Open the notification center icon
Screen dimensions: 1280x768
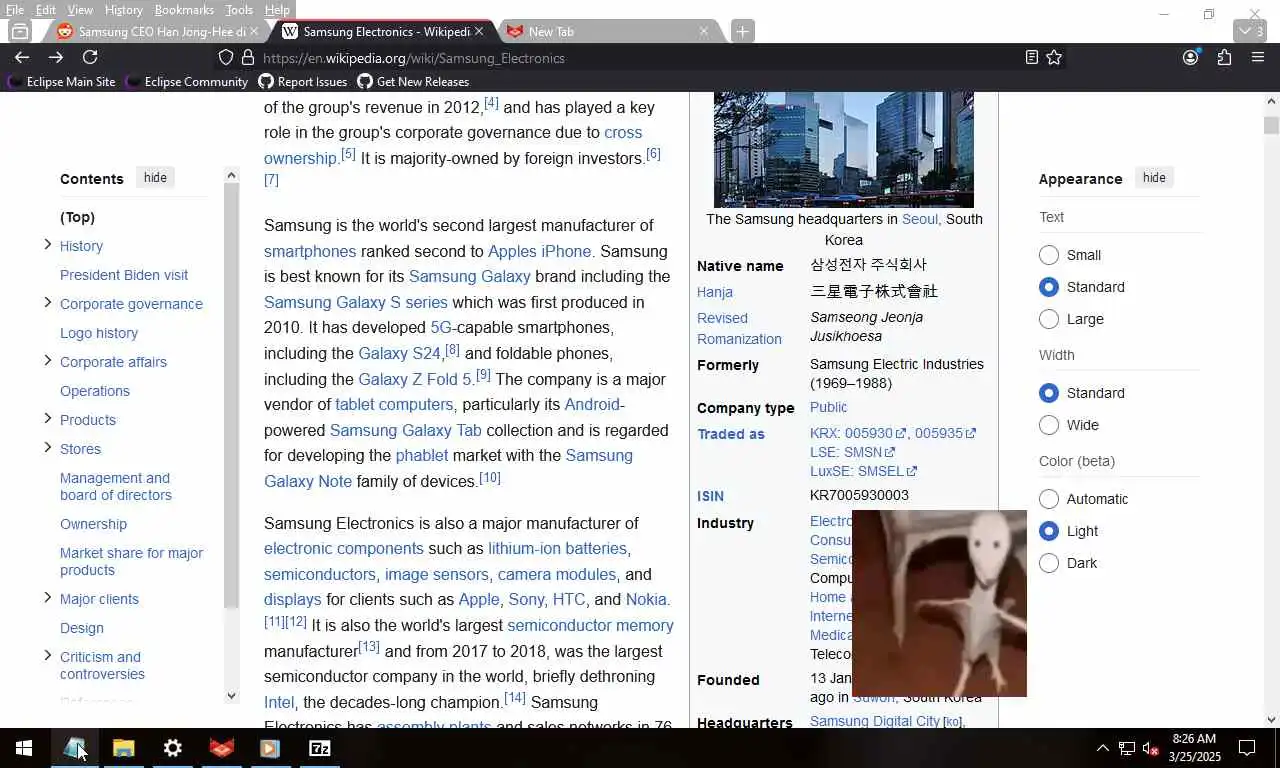tap(1247, 748)
